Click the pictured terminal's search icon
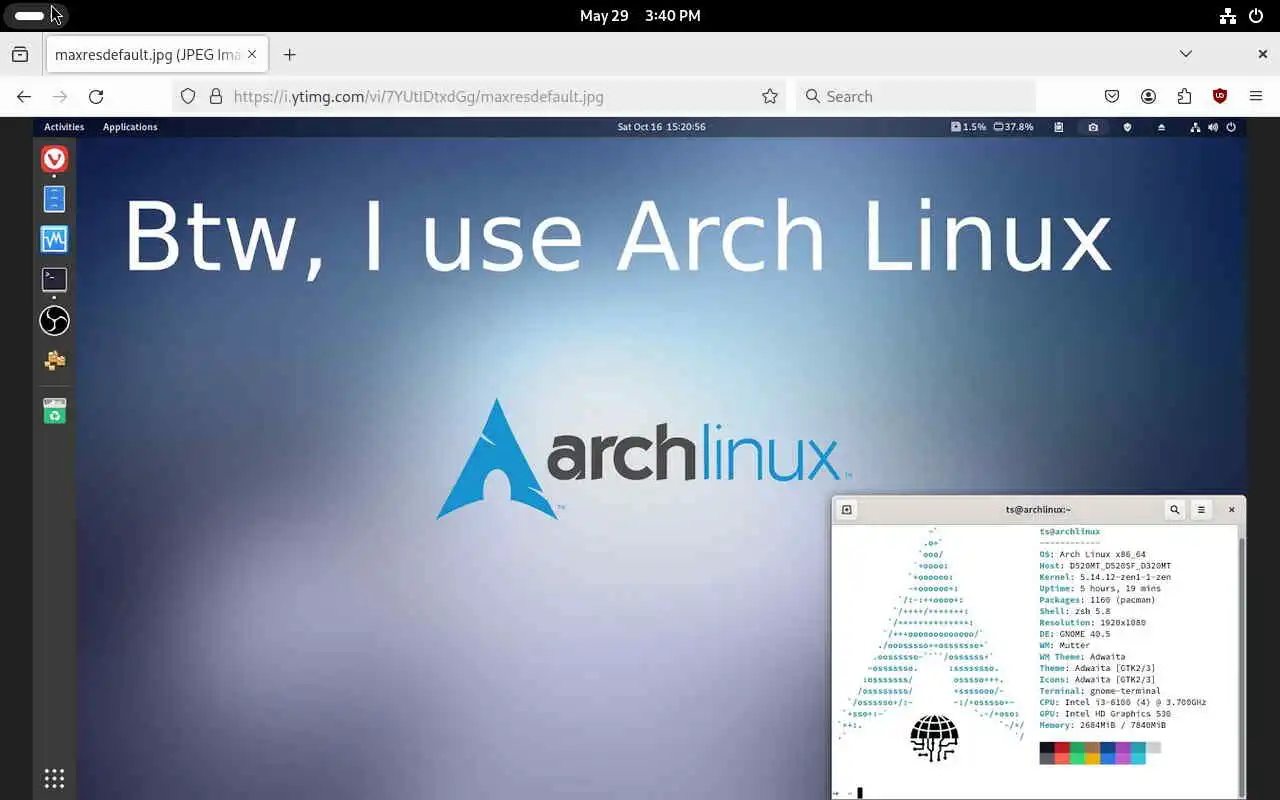This screenshot has width=1280, height=800. click(x=1174, y=510)
